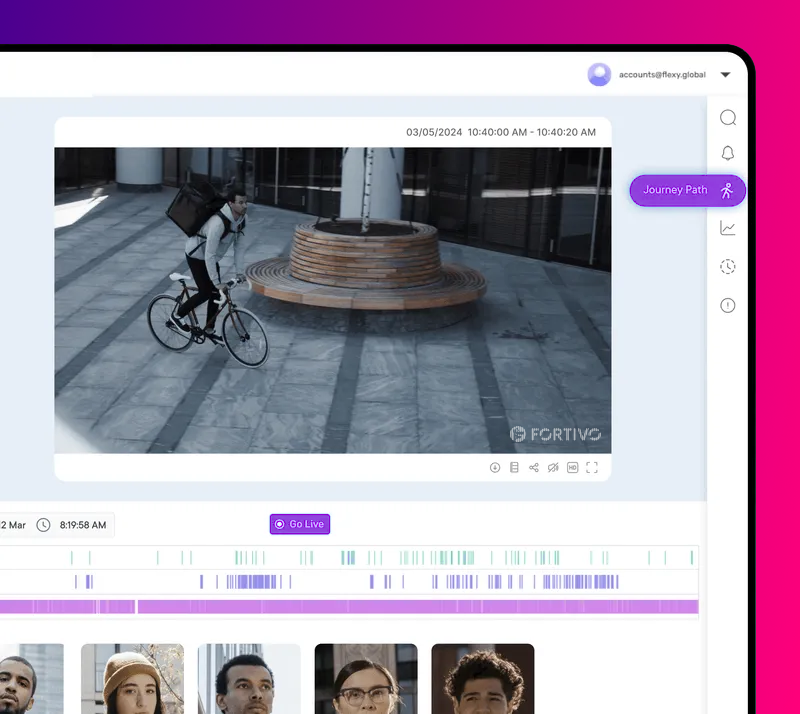Click the pink continuous recording timeline bar
The image size is (800, 714).
[400, 606]
